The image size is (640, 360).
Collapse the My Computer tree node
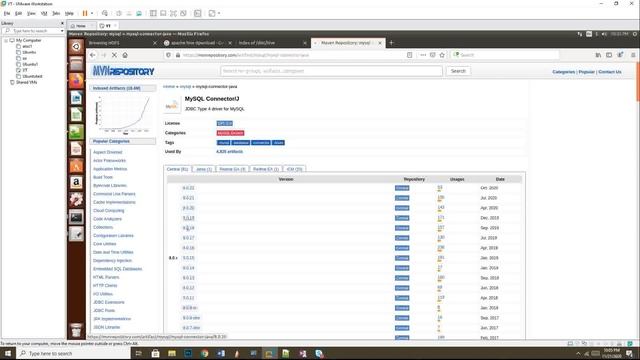(6, 40)
